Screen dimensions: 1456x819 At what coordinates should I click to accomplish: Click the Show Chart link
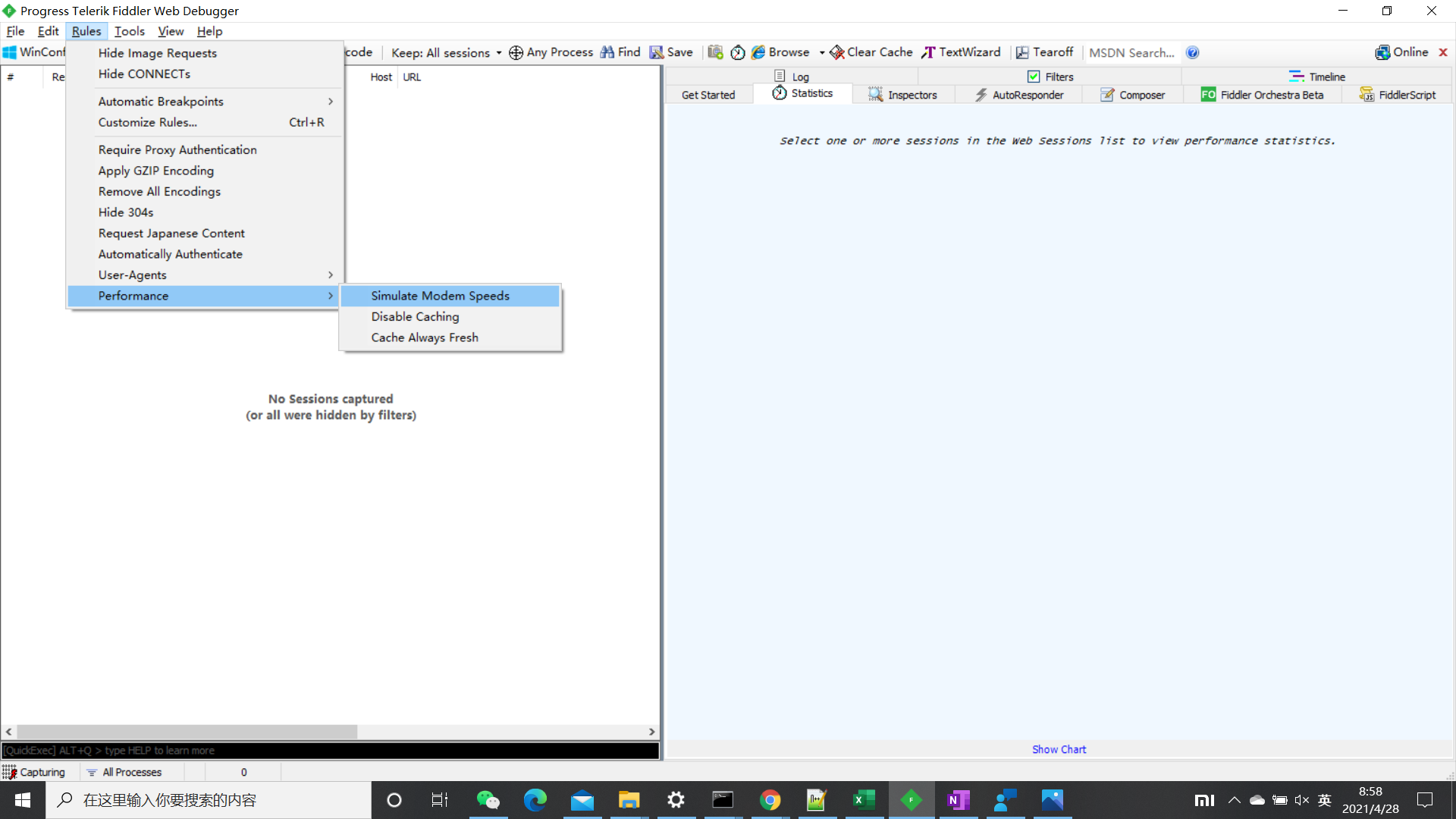tap(1059, 749)
